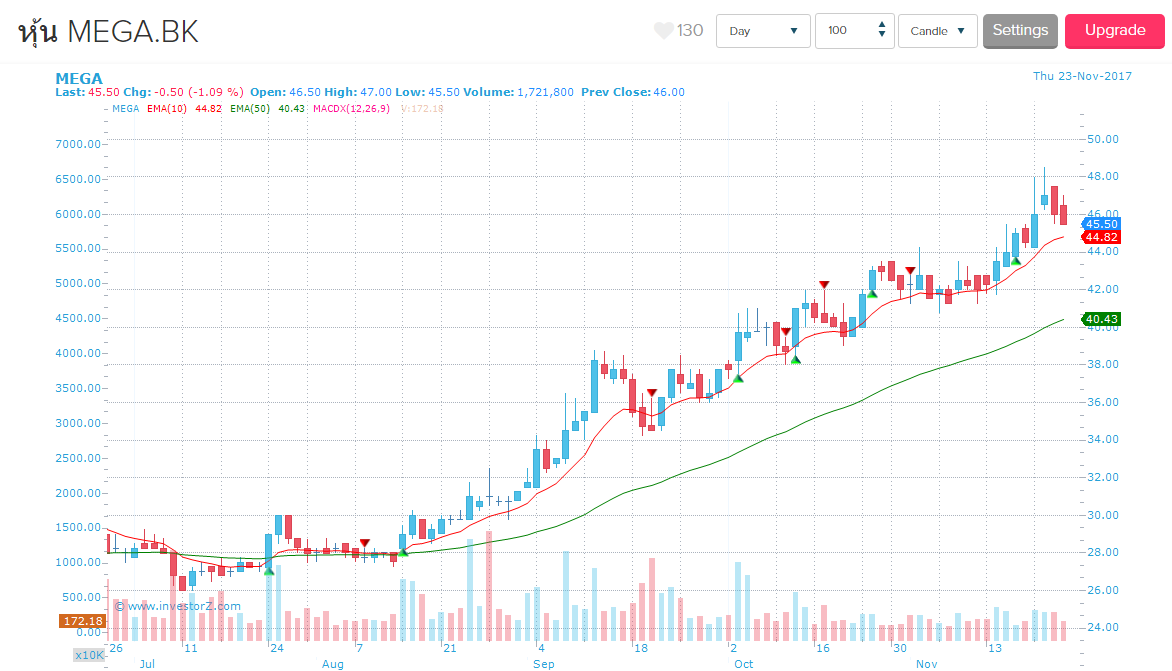This screenshot has height=671, width=1172.
Task: Select the Chg: -0.50 (-1.09 %) value
Action: coord(183,92)
